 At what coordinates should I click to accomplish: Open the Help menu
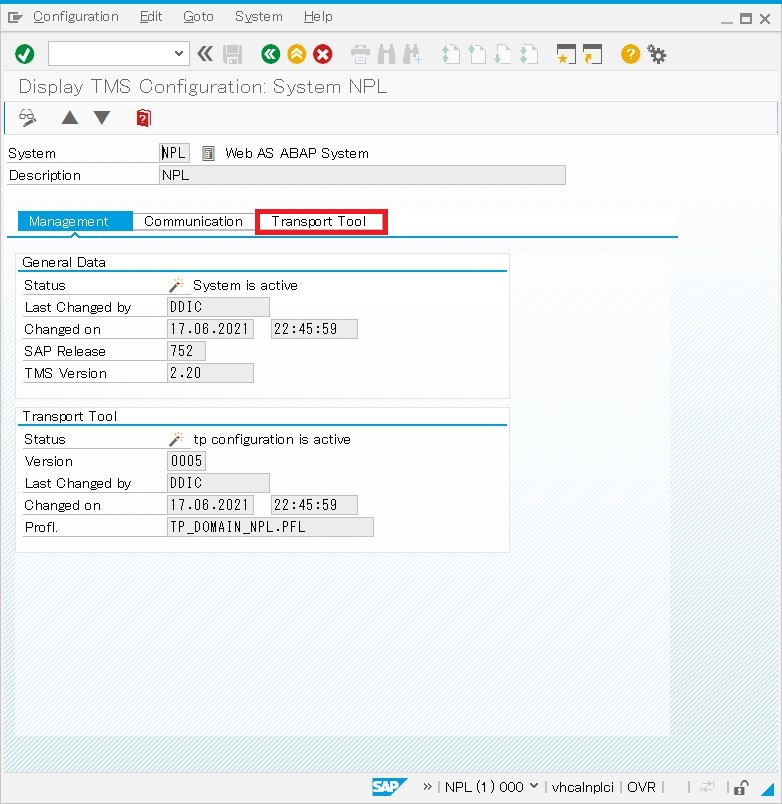pyautogui.click(x=318, y=17)
